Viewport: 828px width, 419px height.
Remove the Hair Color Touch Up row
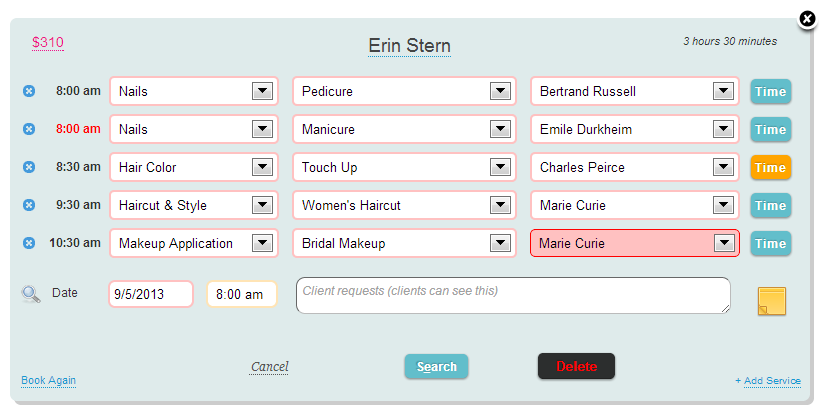click(29, 167)
